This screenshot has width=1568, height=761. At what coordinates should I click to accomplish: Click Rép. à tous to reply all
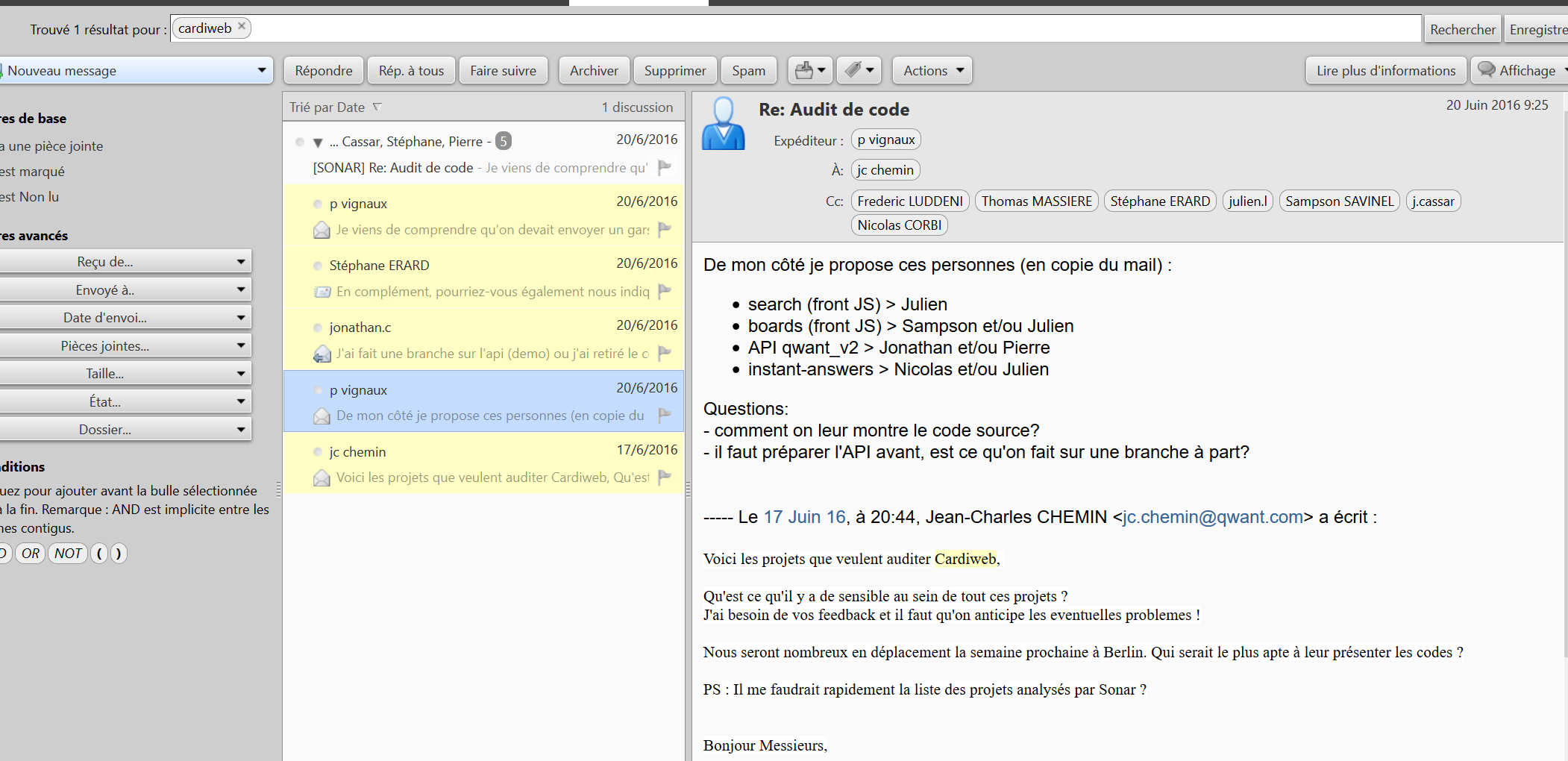(411, 70)
